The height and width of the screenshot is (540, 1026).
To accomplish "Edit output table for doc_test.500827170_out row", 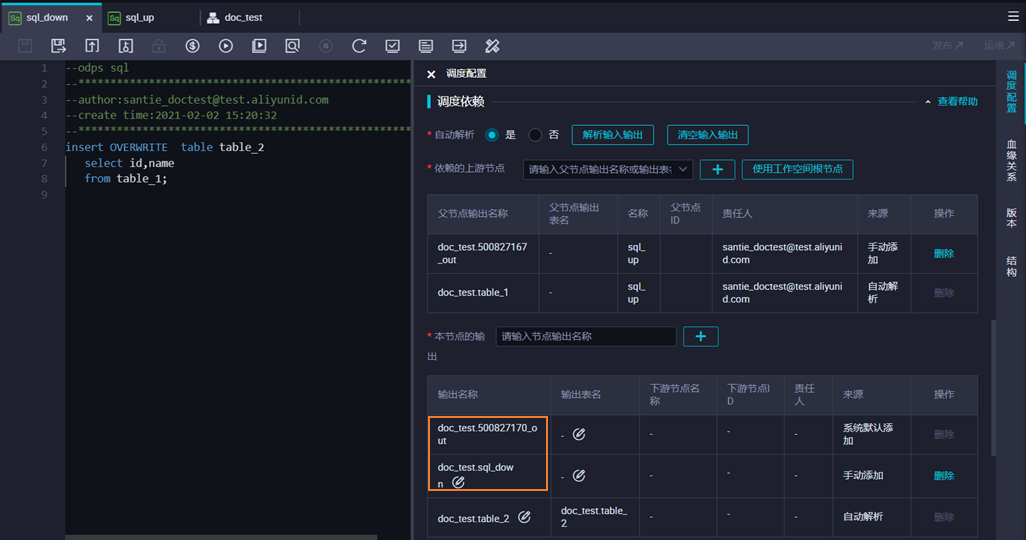I will pyautogui.click(x=579, y=434).
